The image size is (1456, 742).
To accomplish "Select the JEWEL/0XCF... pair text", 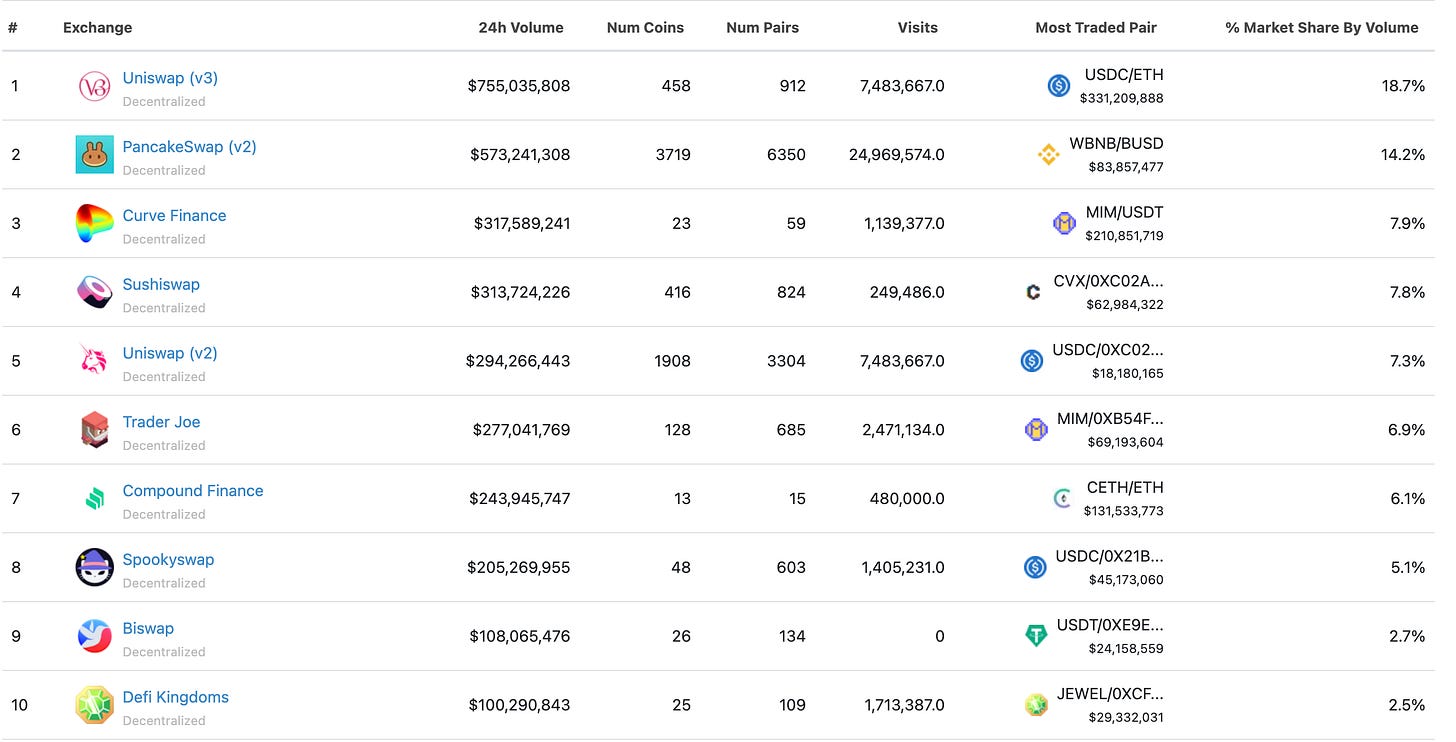I will coord(1110,694).
